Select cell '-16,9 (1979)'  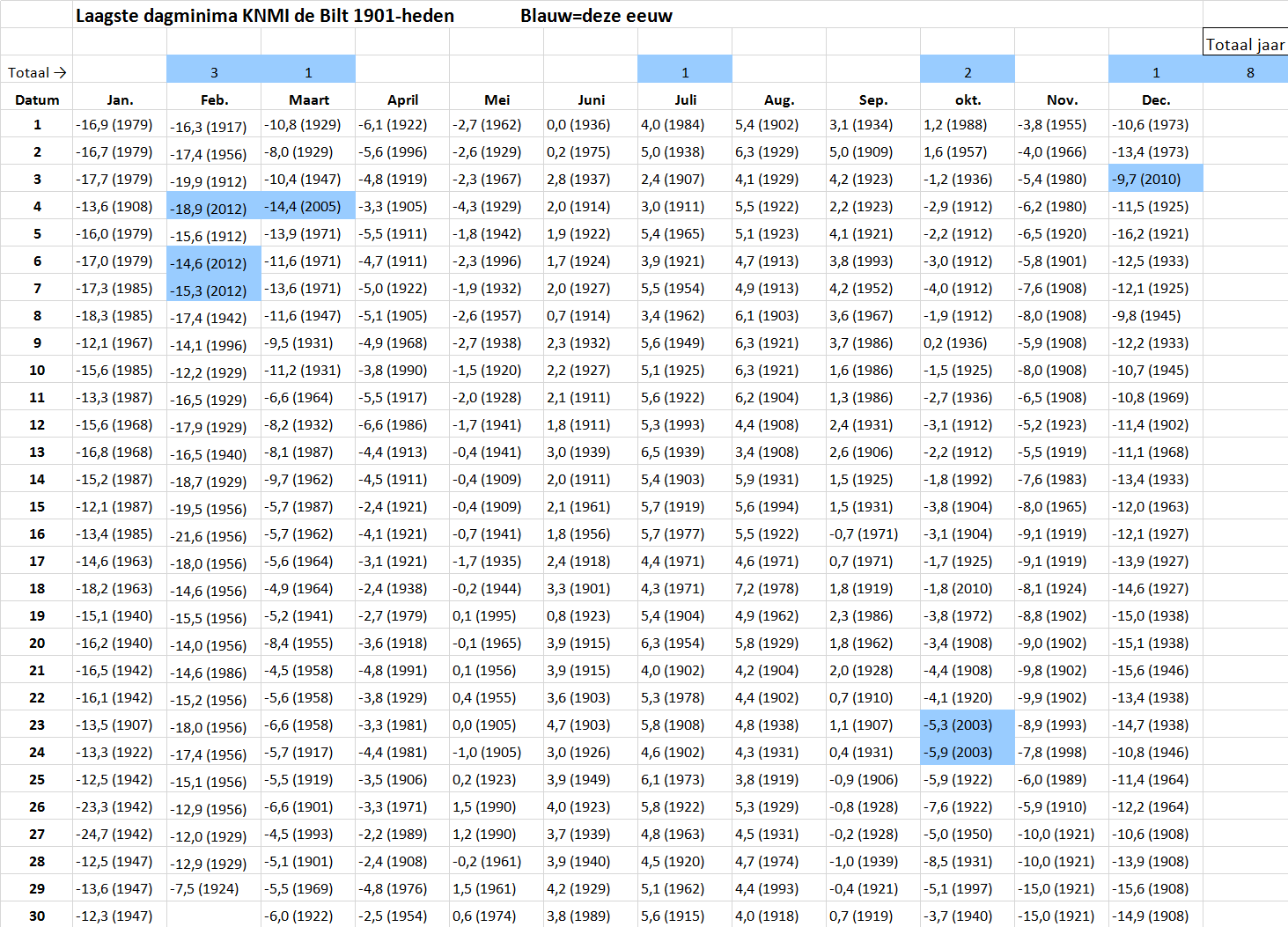click(120, 124)
